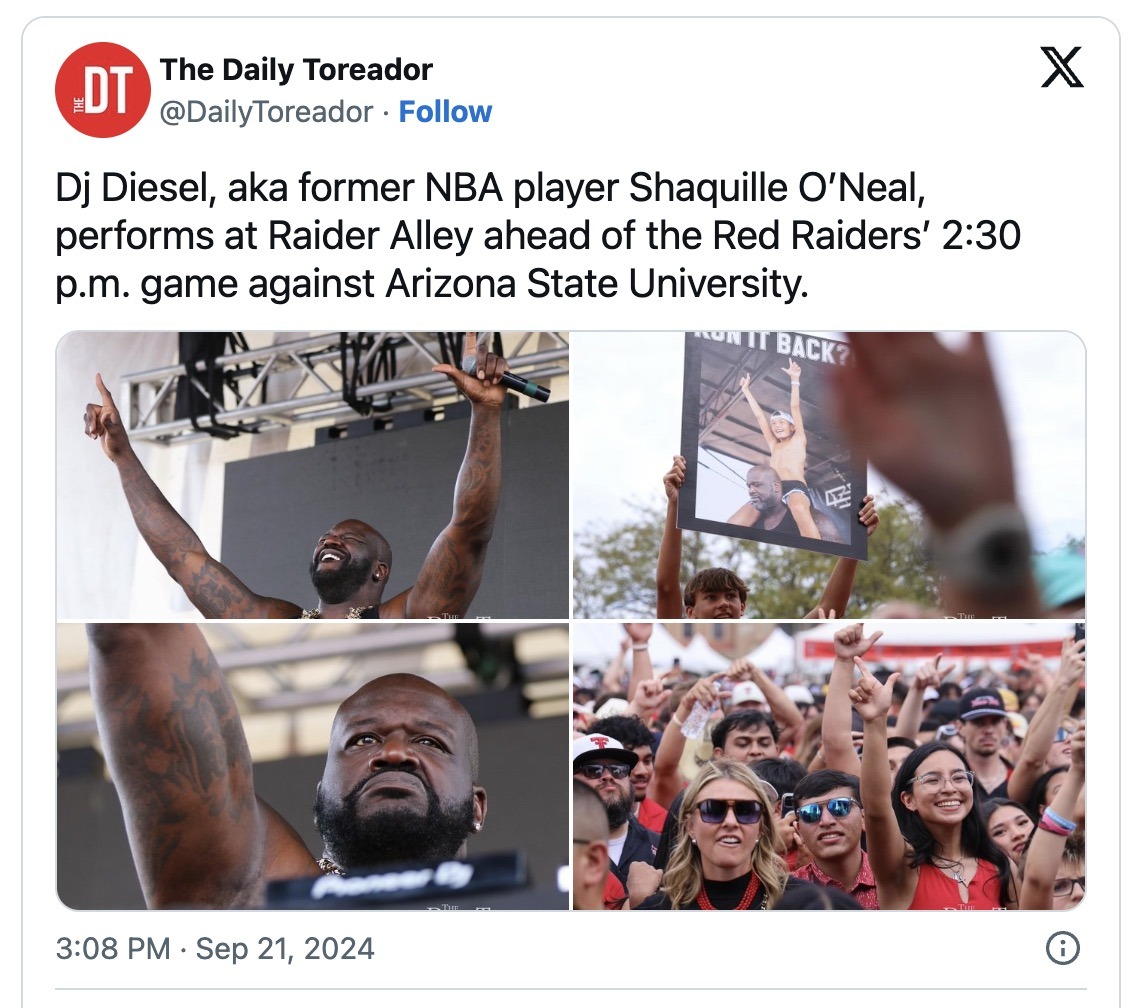Viewport: 1136px width, 1008px height.
Task: Click the @DailyToreador handle
Action: pos(266,112)
